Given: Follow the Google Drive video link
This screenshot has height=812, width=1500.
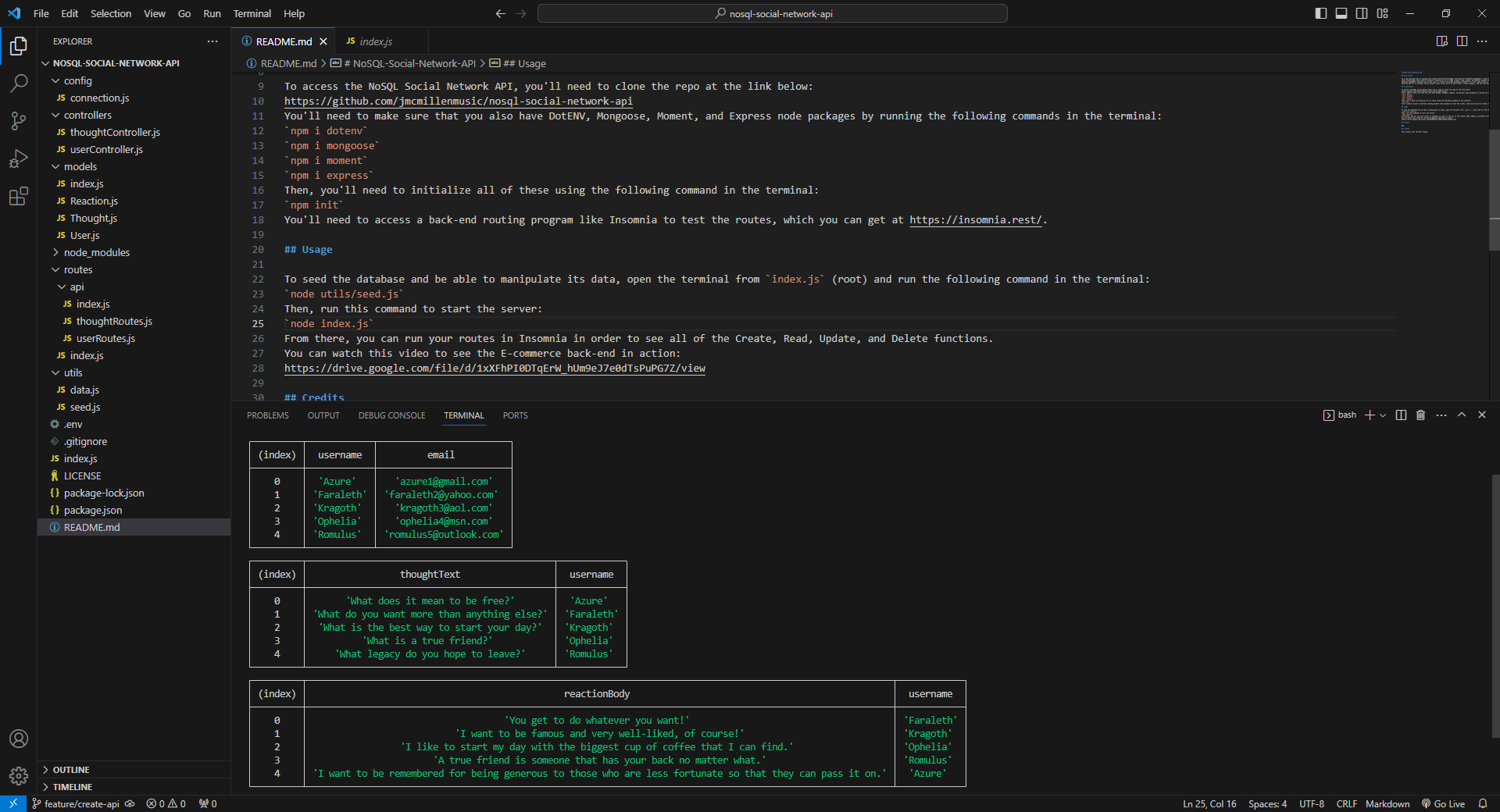Looking at the screenshot, I should 495,368.
